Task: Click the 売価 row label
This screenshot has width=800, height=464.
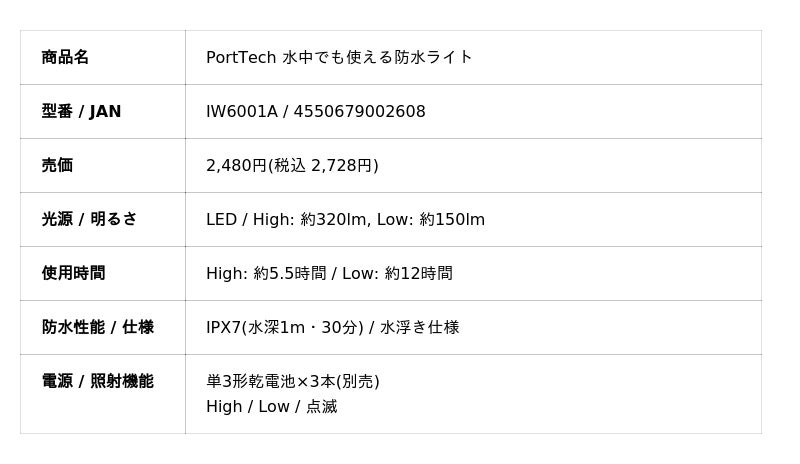Action: click(x=57, y=165)
